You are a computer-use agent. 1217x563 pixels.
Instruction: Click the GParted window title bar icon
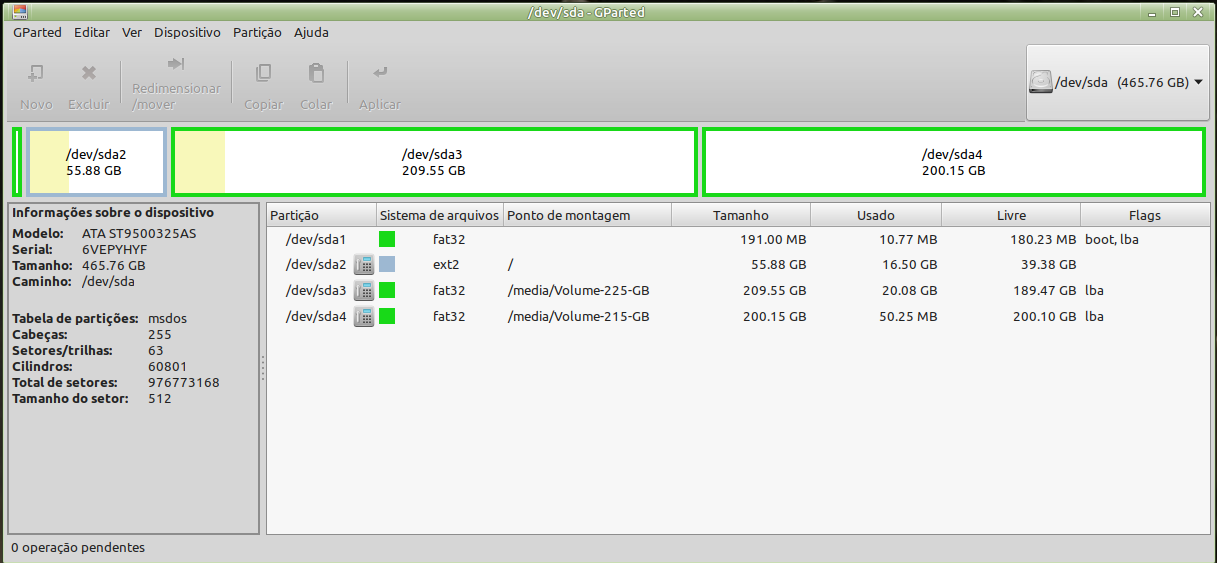click(19, 12)
